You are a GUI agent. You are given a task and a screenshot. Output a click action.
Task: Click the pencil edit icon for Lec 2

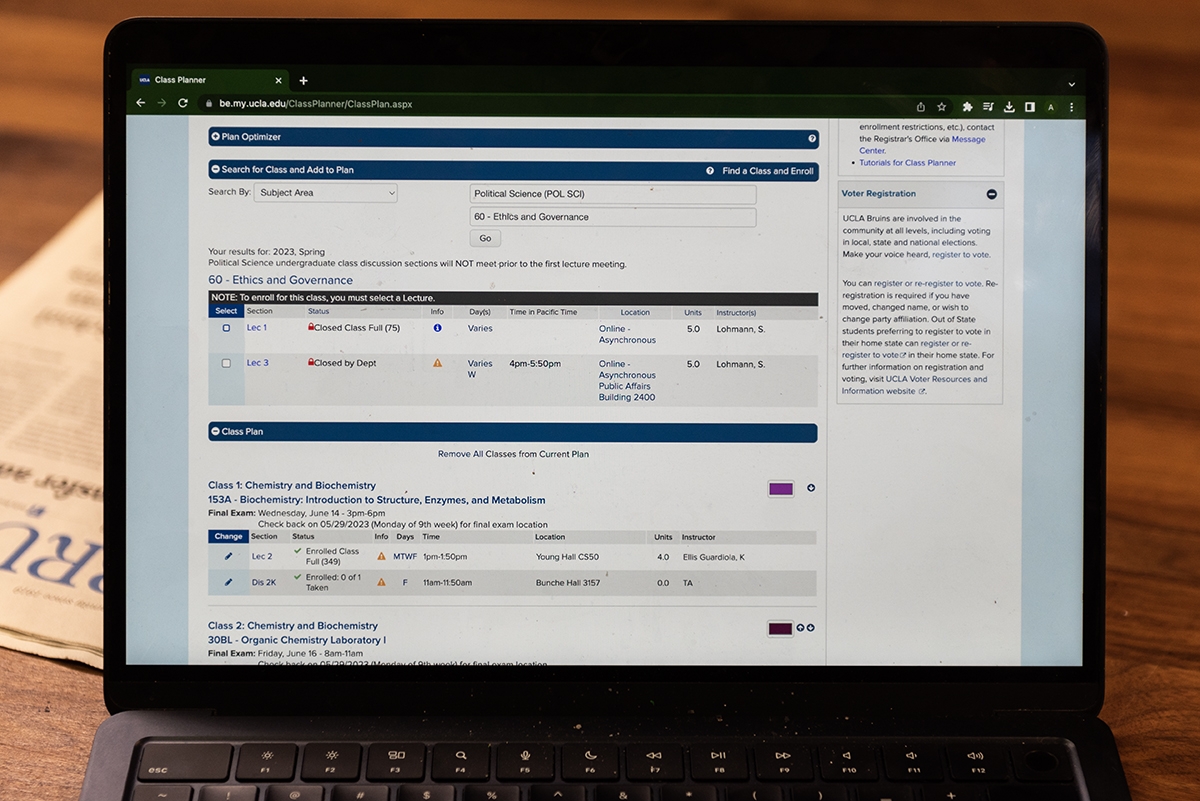(x=228, y=556)
